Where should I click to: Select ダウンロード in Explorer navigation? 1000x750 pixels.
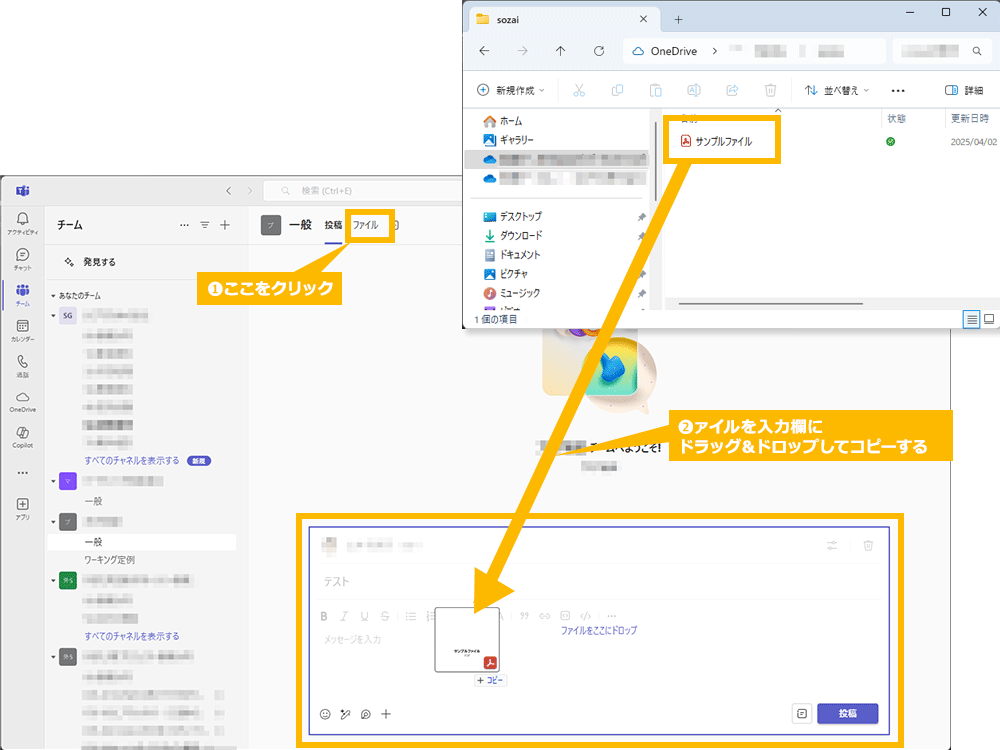pyautogui.click(x=513, y=235)
